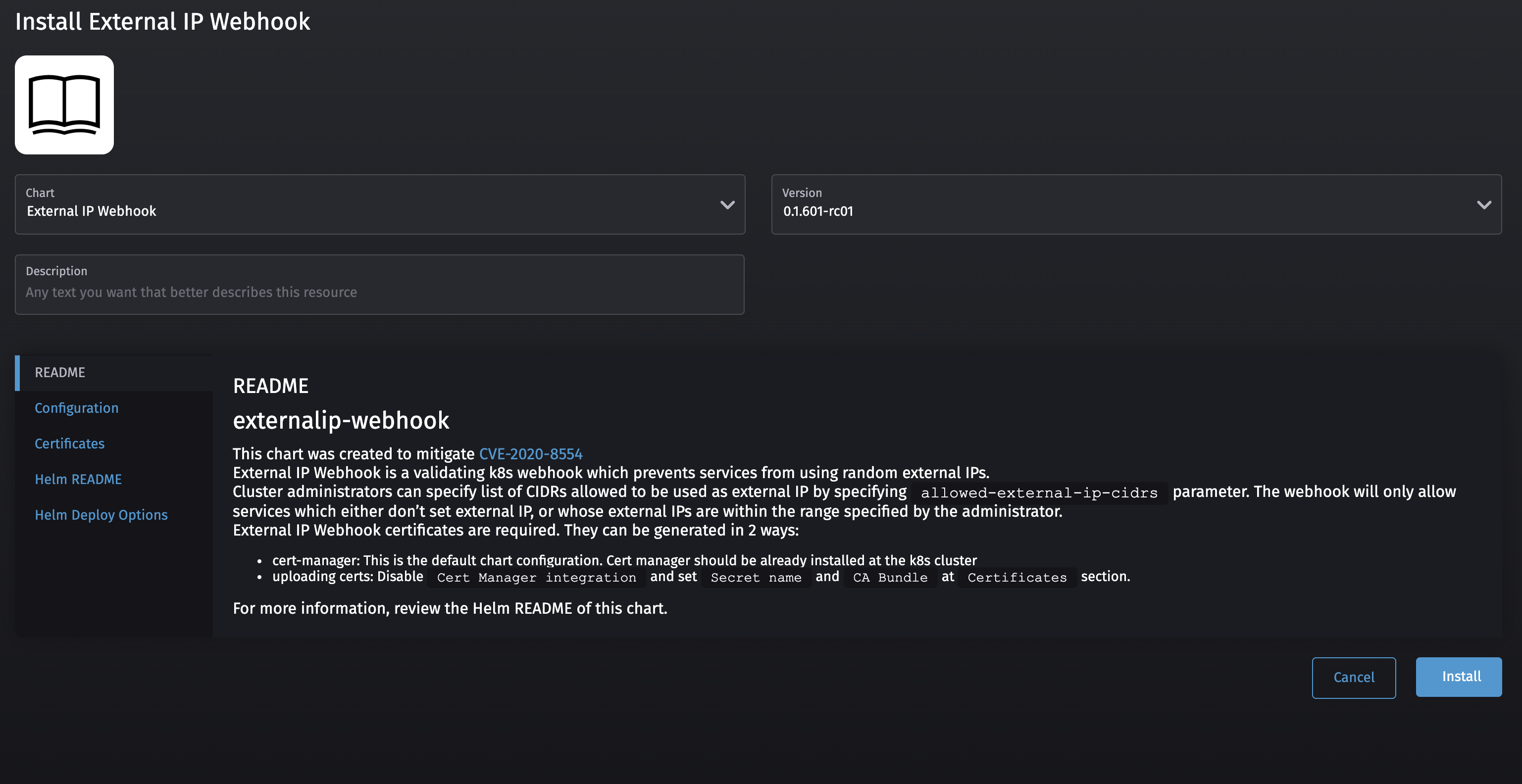Image resolution: width=1522 pixels, height=784 pixels.
Task: Open the Certificates section
Action: tap(69, 443)
